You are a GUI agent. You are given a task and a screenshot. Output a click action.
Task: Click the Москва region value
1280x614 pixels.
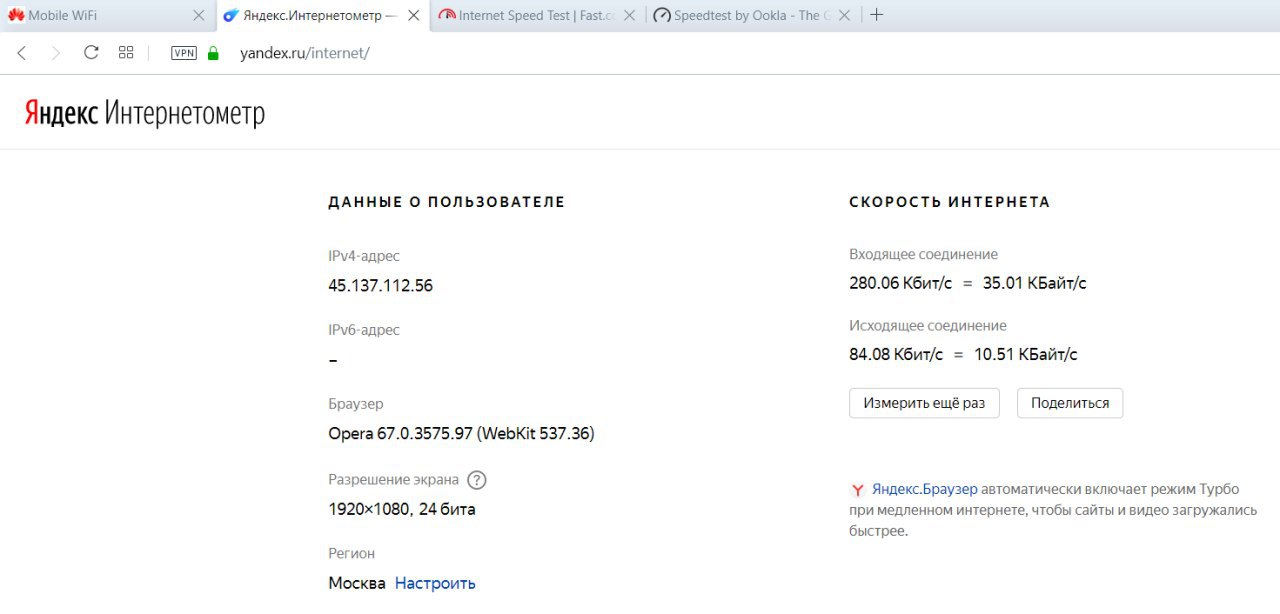(357, 583)
